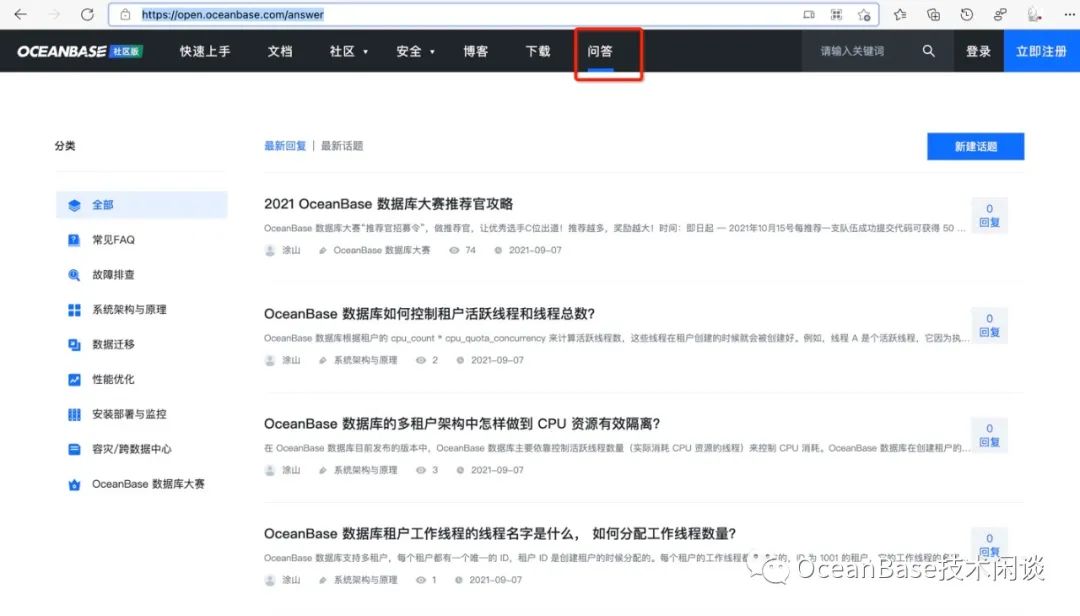Image resolution: width=1080 pixels, height=616 pixels.
Task: Open the 博客 nav item
Action: [x=475, y=51]
